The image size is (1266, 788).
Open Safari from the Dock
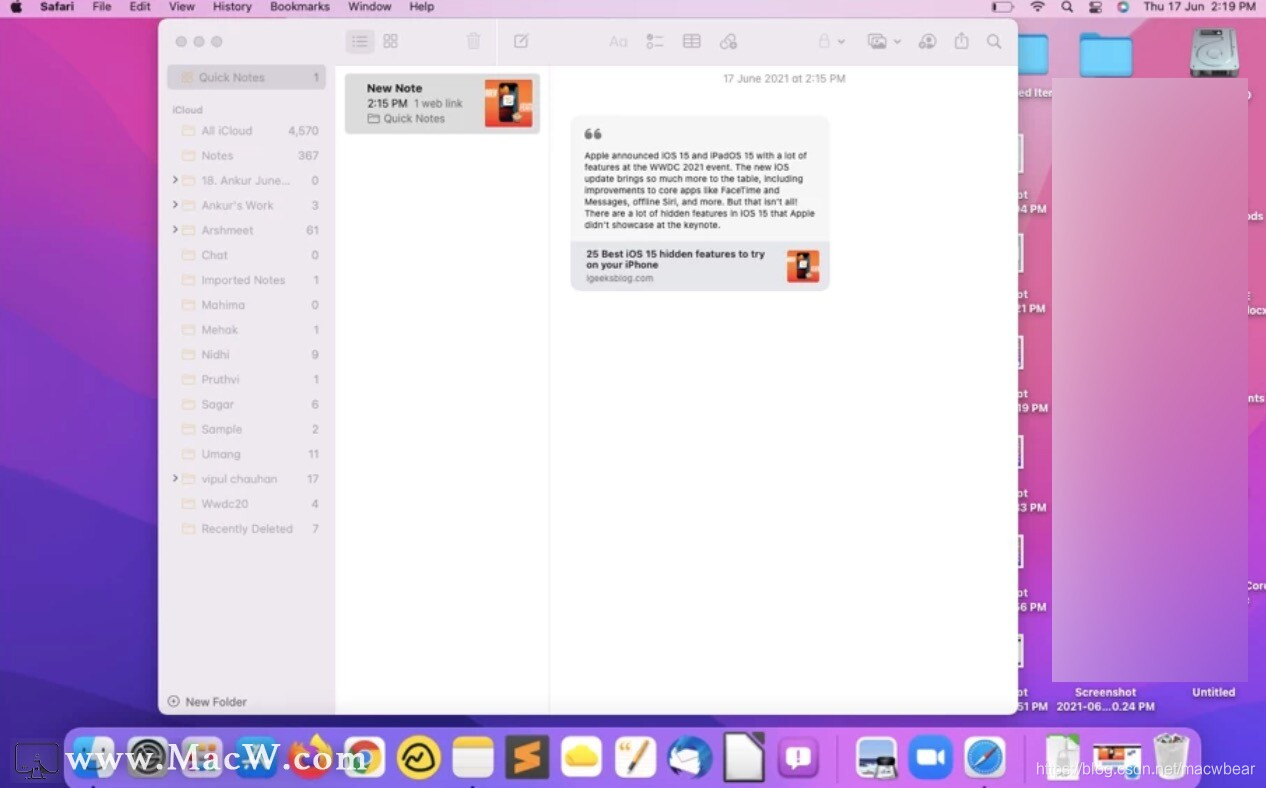coord(985,758)
